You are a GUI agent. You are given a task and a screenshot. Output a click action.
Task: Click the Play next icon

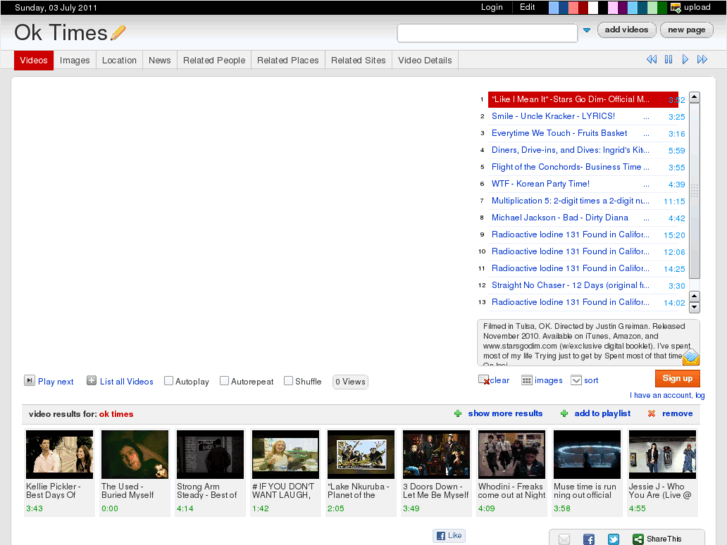[29, 381]
